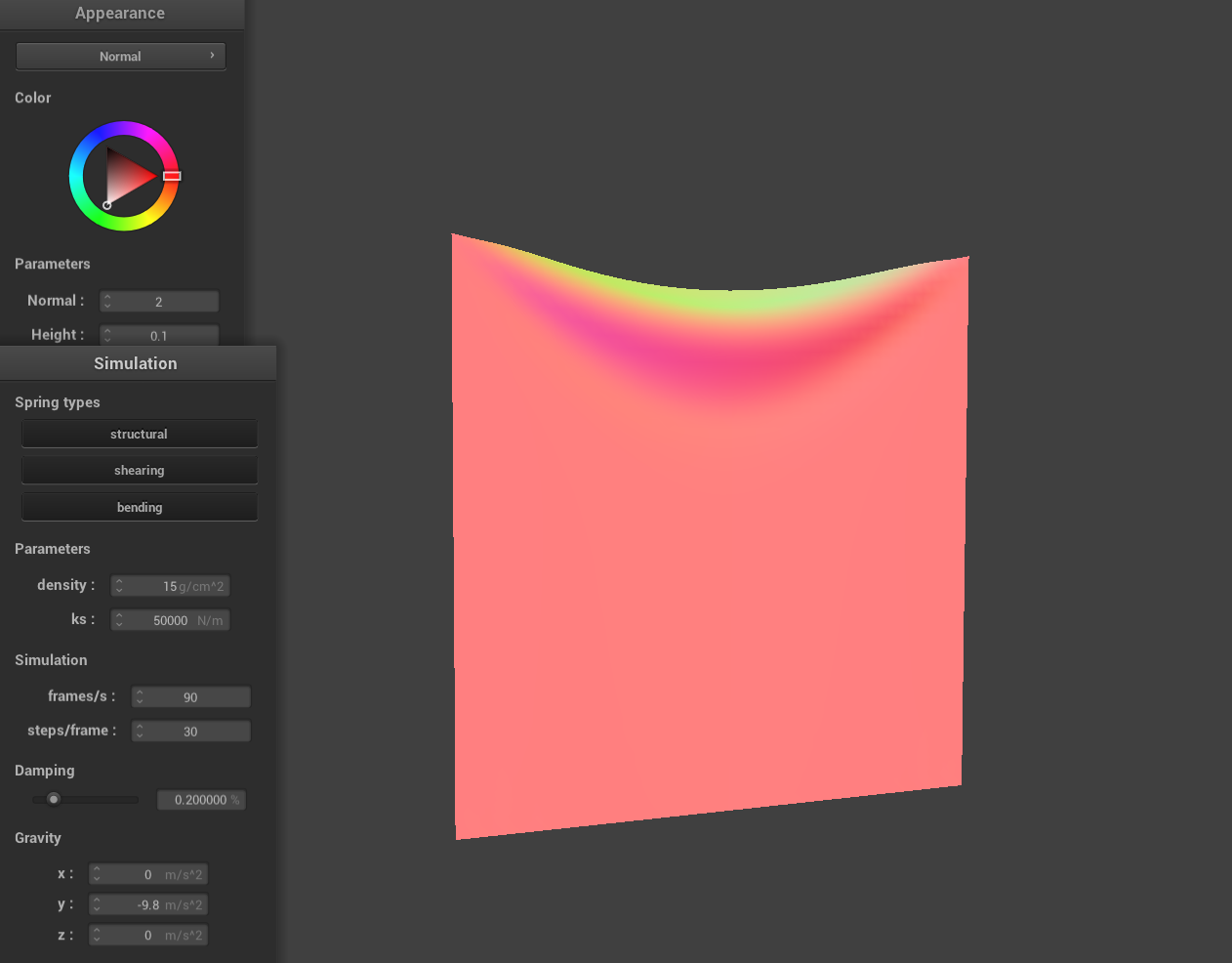
Task: Open the Normal shader dropdown
Action: pos(120,57)
